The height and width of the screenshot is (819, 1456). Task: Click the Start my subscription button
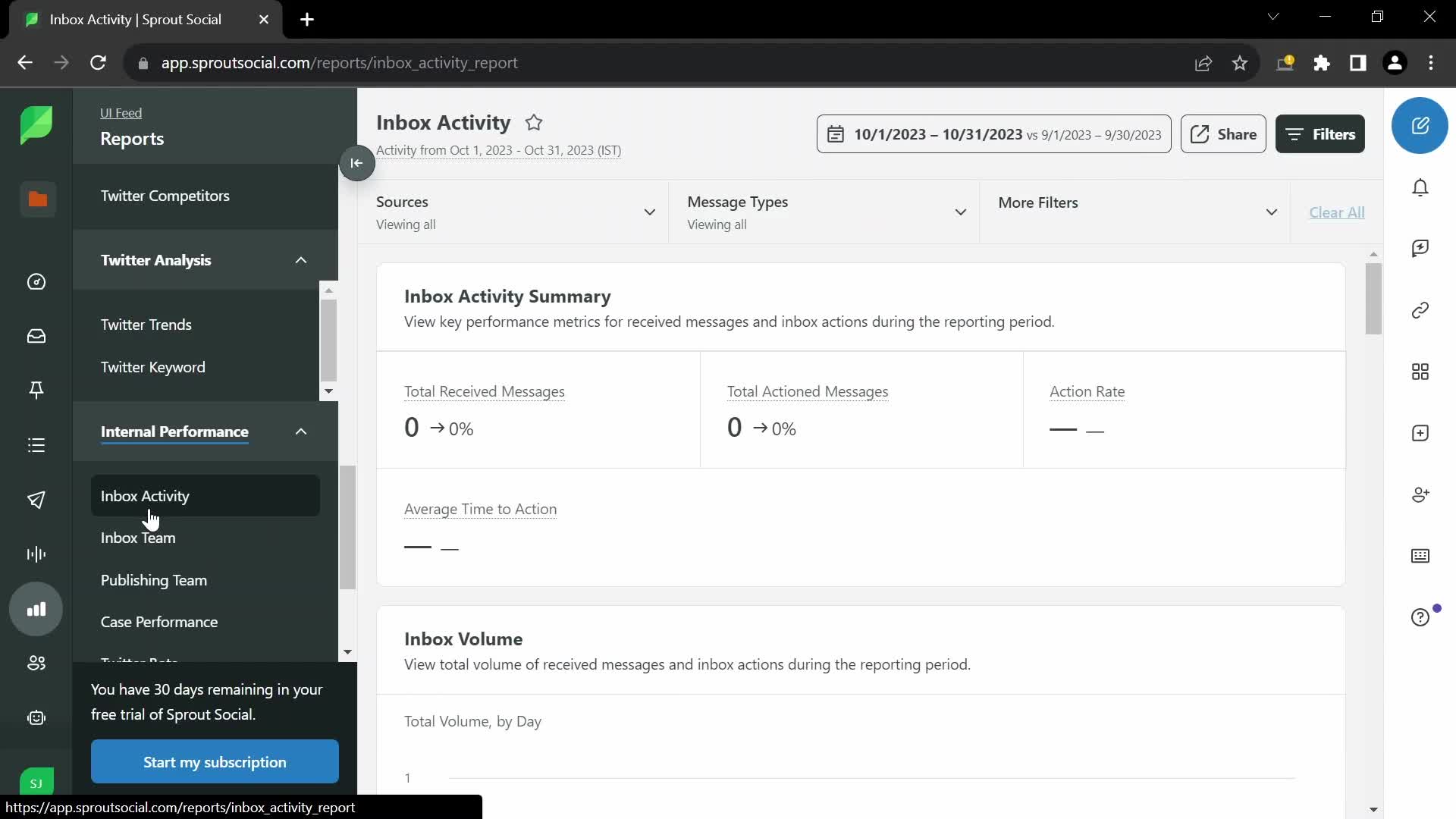[x=215, y=762]
